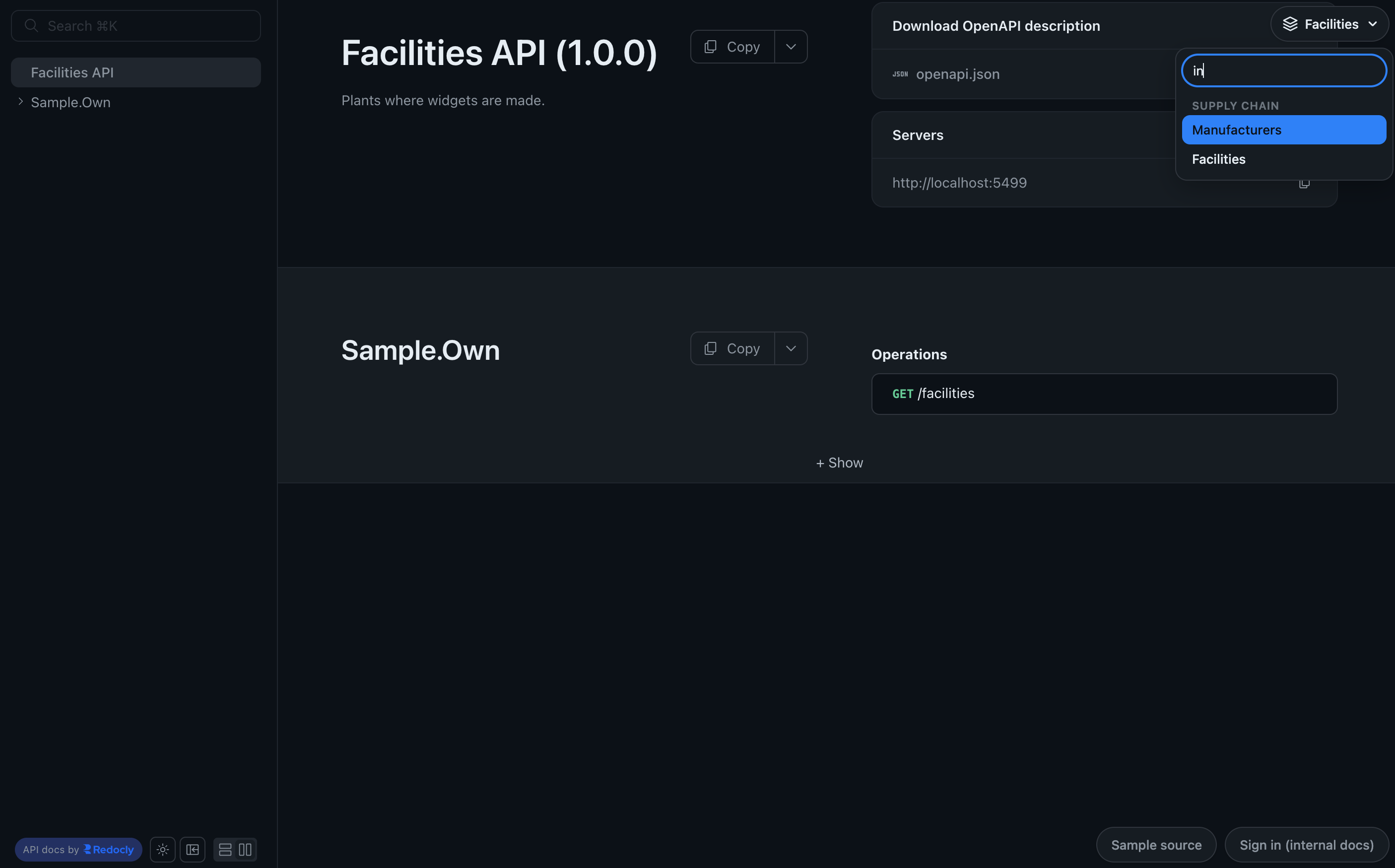The height and width of the screenshot is (868, 1395).
Task: Expand the section with + Show
Action: pyautogui.click(x=839, y=463)
